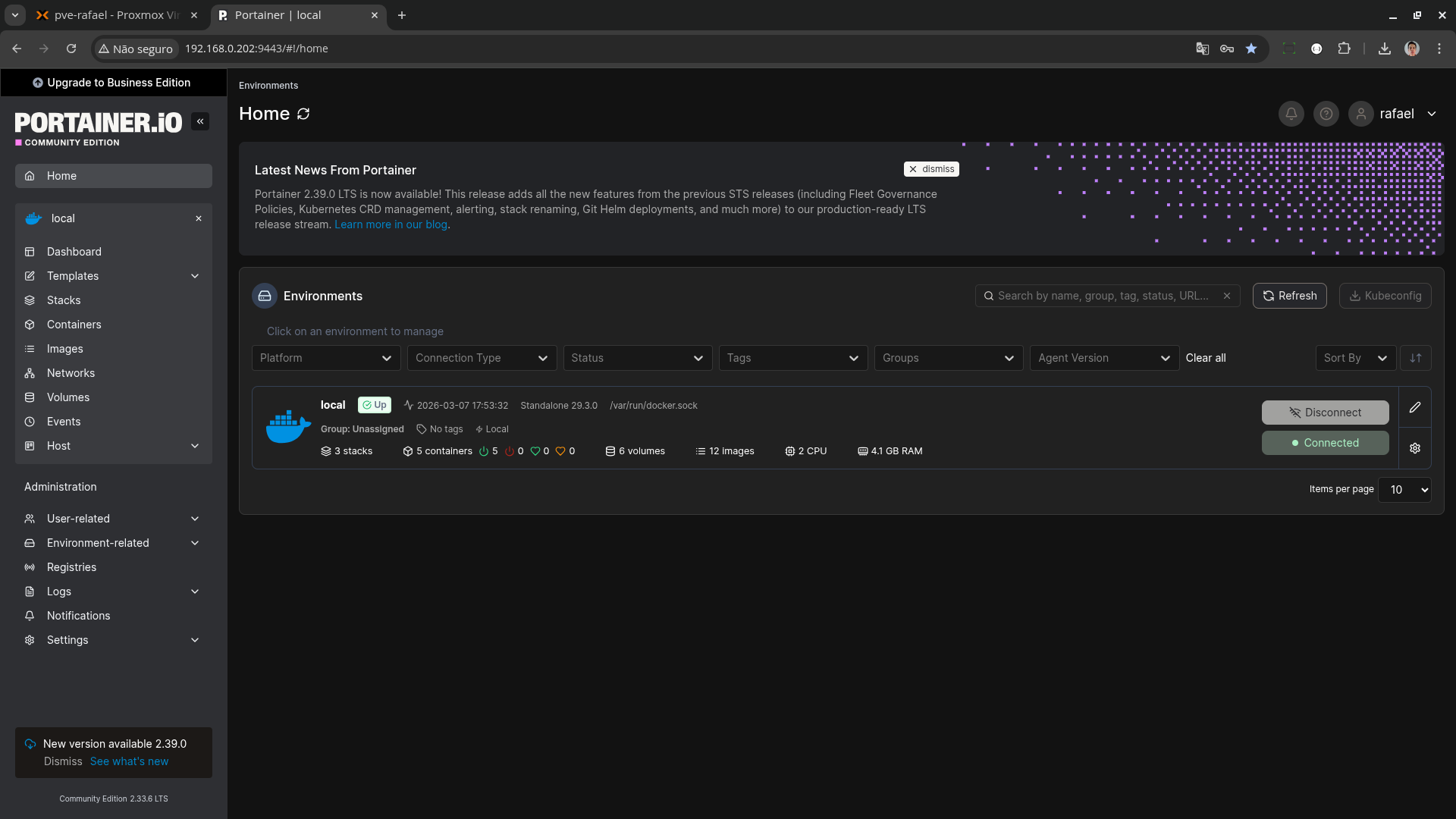
Task: Open the Chrome three-dot menu
Action: coord(1439,49)
